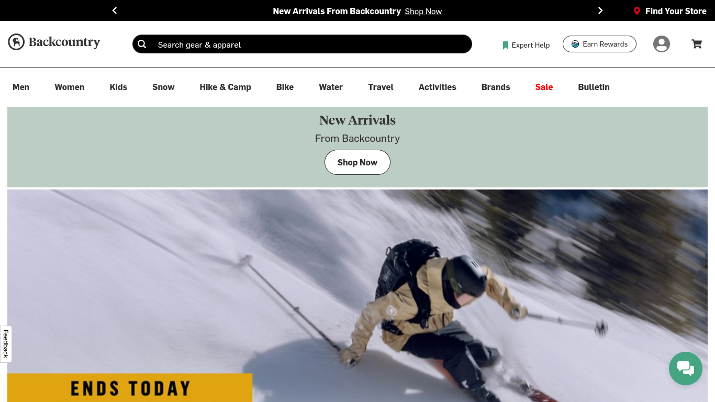Show previous promo banner with left chevron
715x402 pixels.
114,10
